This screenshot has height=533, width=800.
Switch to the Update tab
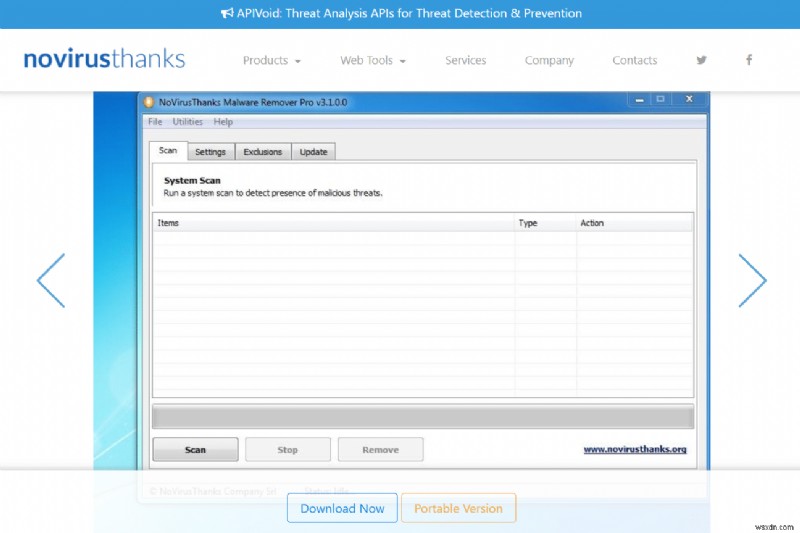pyautogui.click(x=313, y=152)
